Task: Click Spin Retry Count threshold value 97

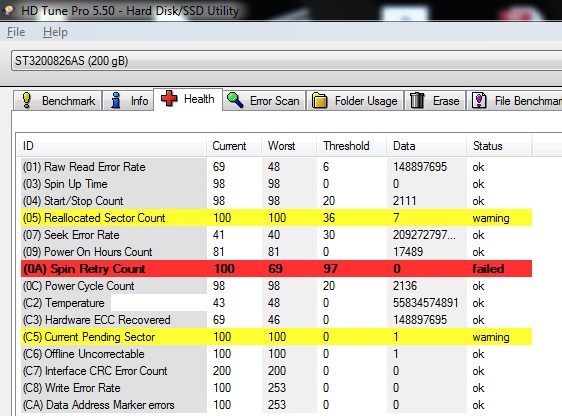Action: click(330, 269)
